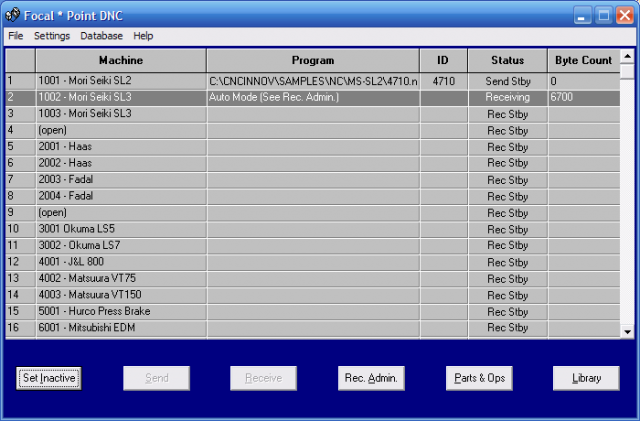Screen dimensions: 640x421
Task: Click the byte count cell showing 0
Action: pos(584,81)
